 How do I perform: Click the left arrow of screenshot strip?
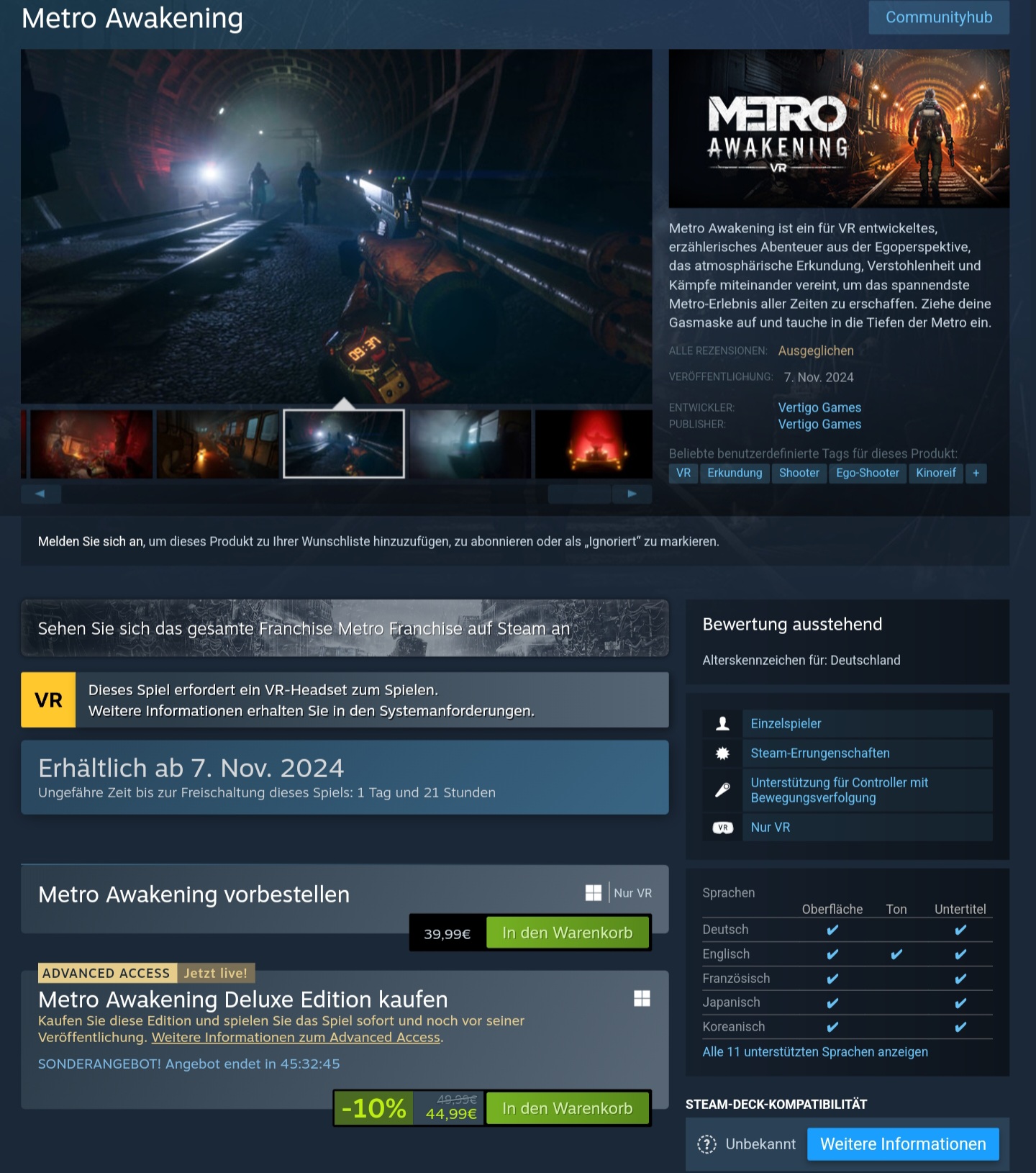[40, 494]
